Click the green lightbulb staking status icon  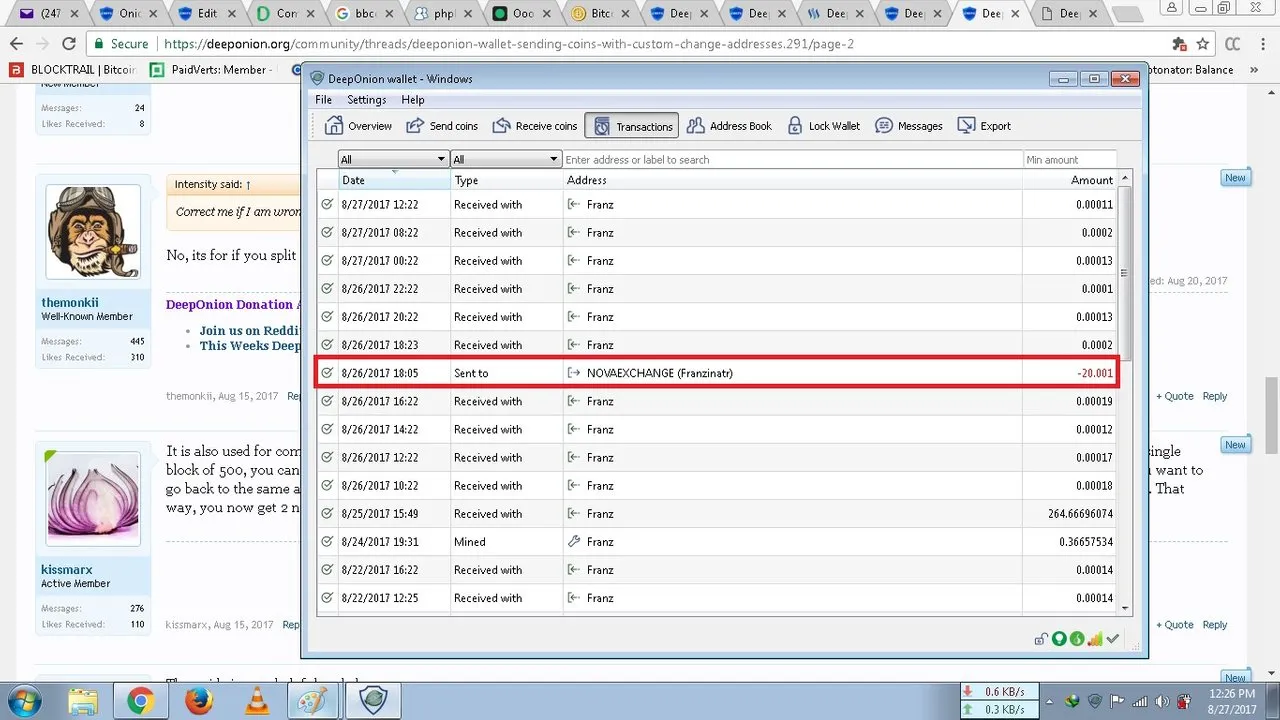tap(1059, 639)
